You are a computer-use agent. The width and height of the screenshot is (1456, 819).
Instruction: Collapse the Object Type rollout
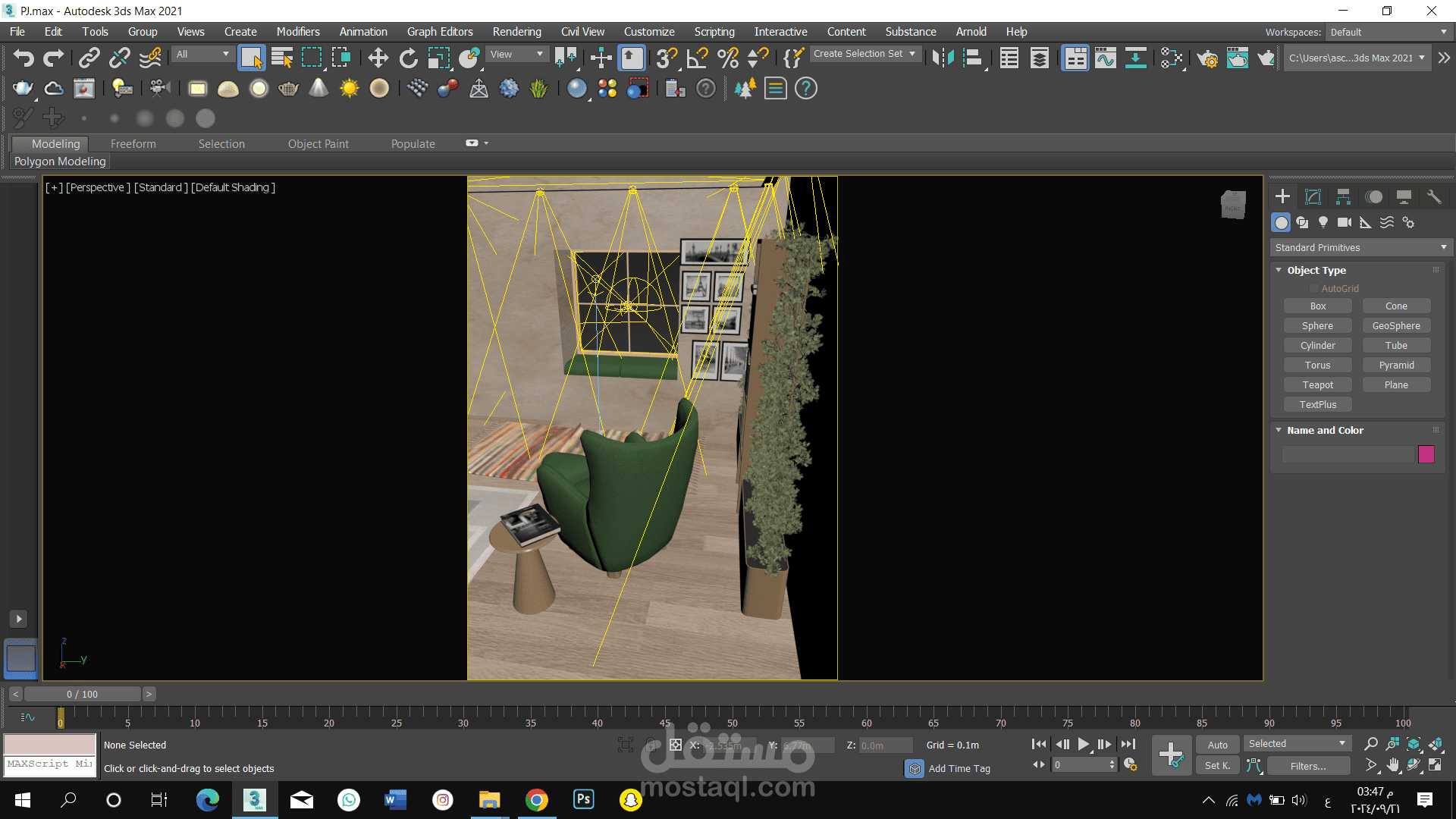pyautogui.click(x=1316, y=270)
